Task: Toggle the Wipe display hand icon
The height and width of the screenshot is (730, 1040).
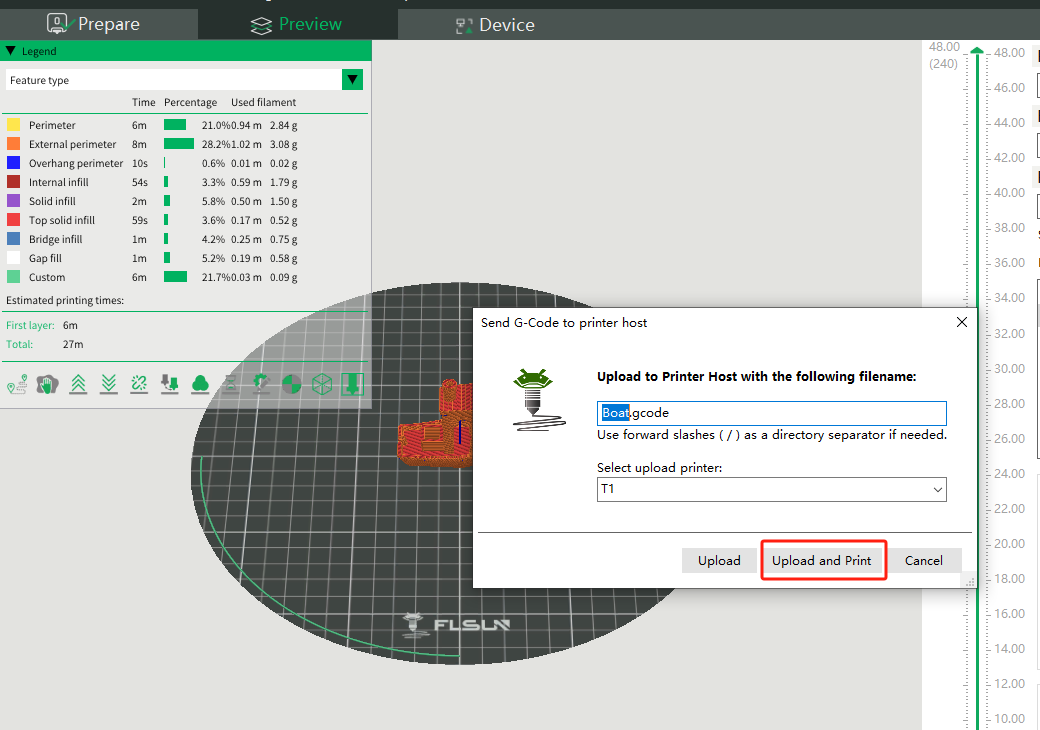Action: point(45,384)
